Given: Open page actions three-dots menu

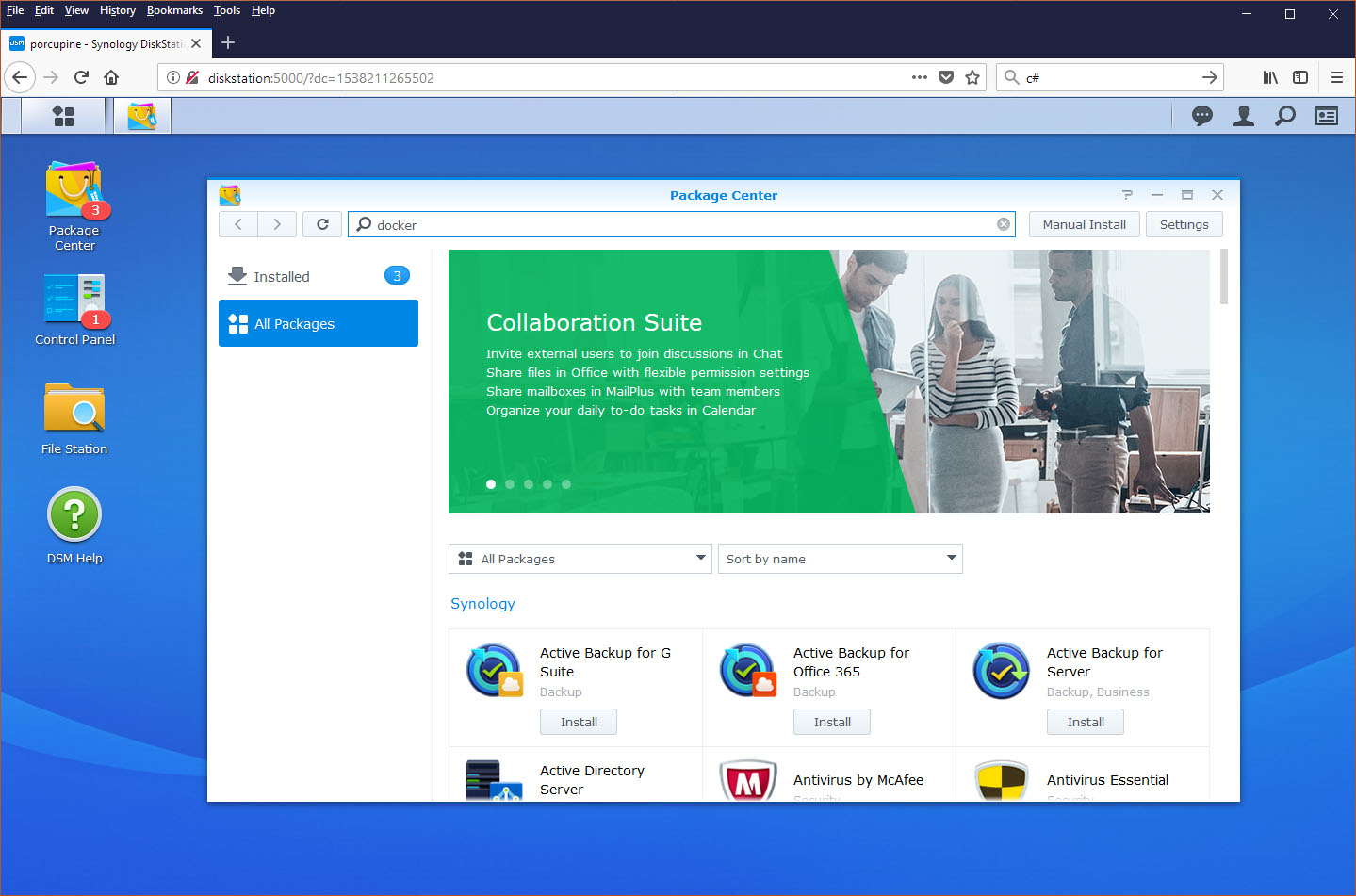Looking at the screenshot, I should coord(920,77).
